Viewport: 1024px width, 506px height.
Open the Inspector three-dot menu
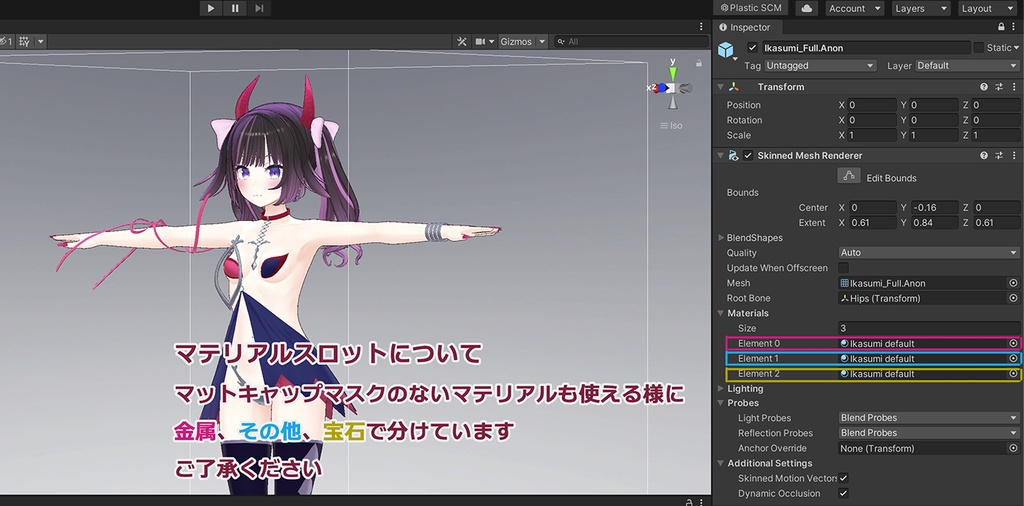coord(1014,27)
